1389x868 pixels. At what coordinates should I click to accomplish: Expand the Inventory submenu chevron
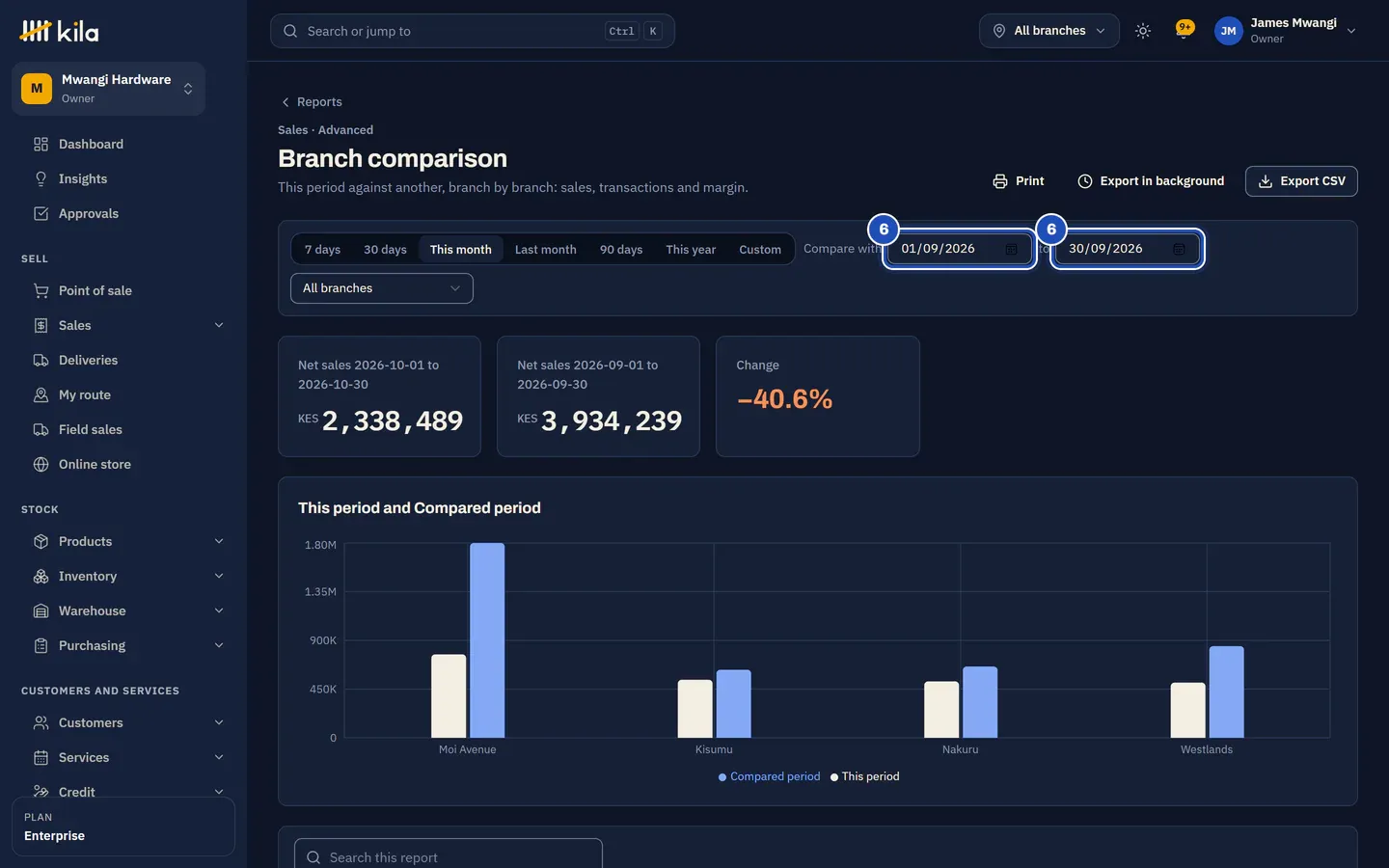point(219,576)
